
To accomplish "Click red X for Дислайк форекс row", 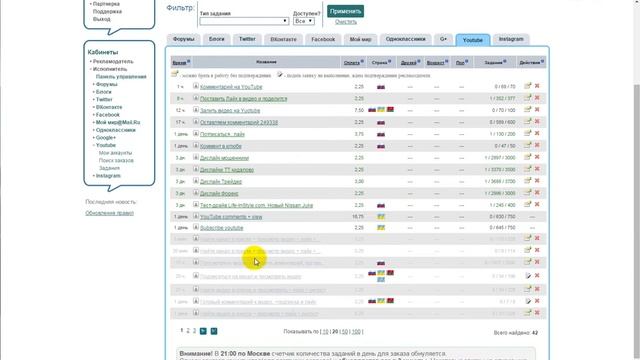I will coord(537,192).
